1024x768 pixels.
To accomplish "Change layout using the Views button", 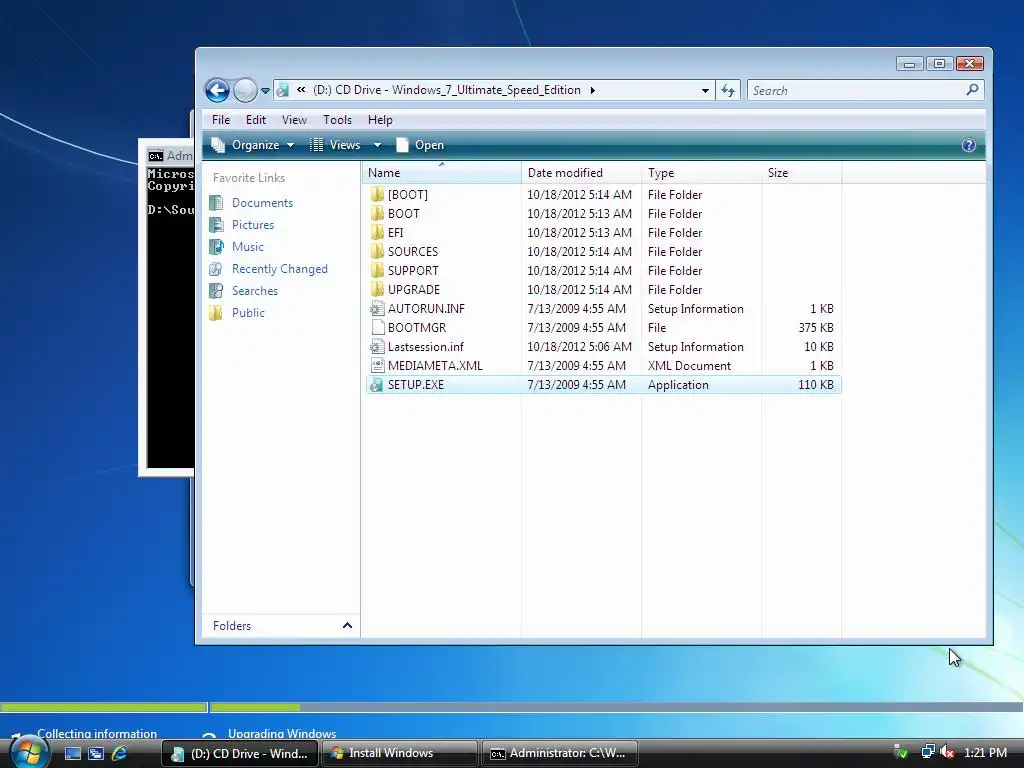I will click(x=335, y=145).
